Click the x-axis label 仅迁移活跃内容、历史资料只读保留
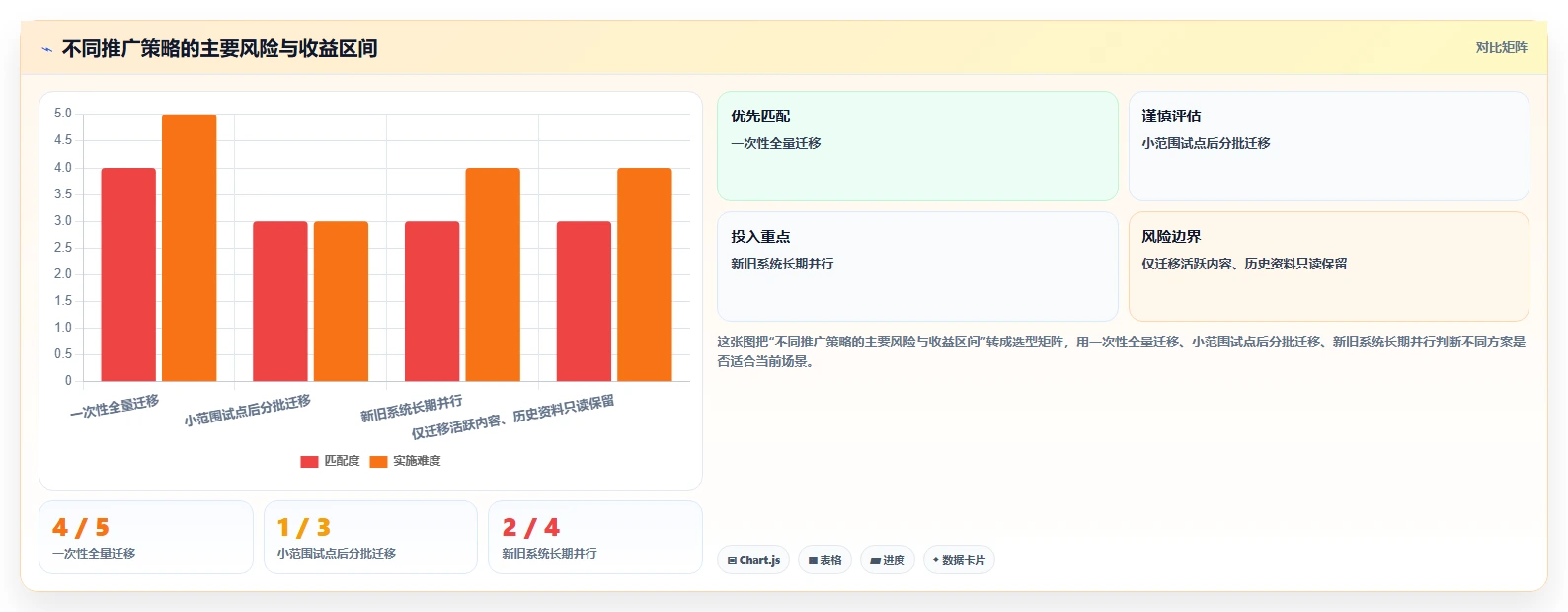This screenshot has height=612, width=1568. tap(512, 418)
